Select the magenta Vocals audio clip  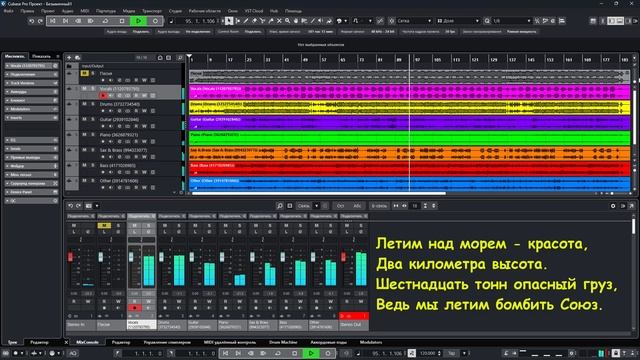[x=409, y=91]
